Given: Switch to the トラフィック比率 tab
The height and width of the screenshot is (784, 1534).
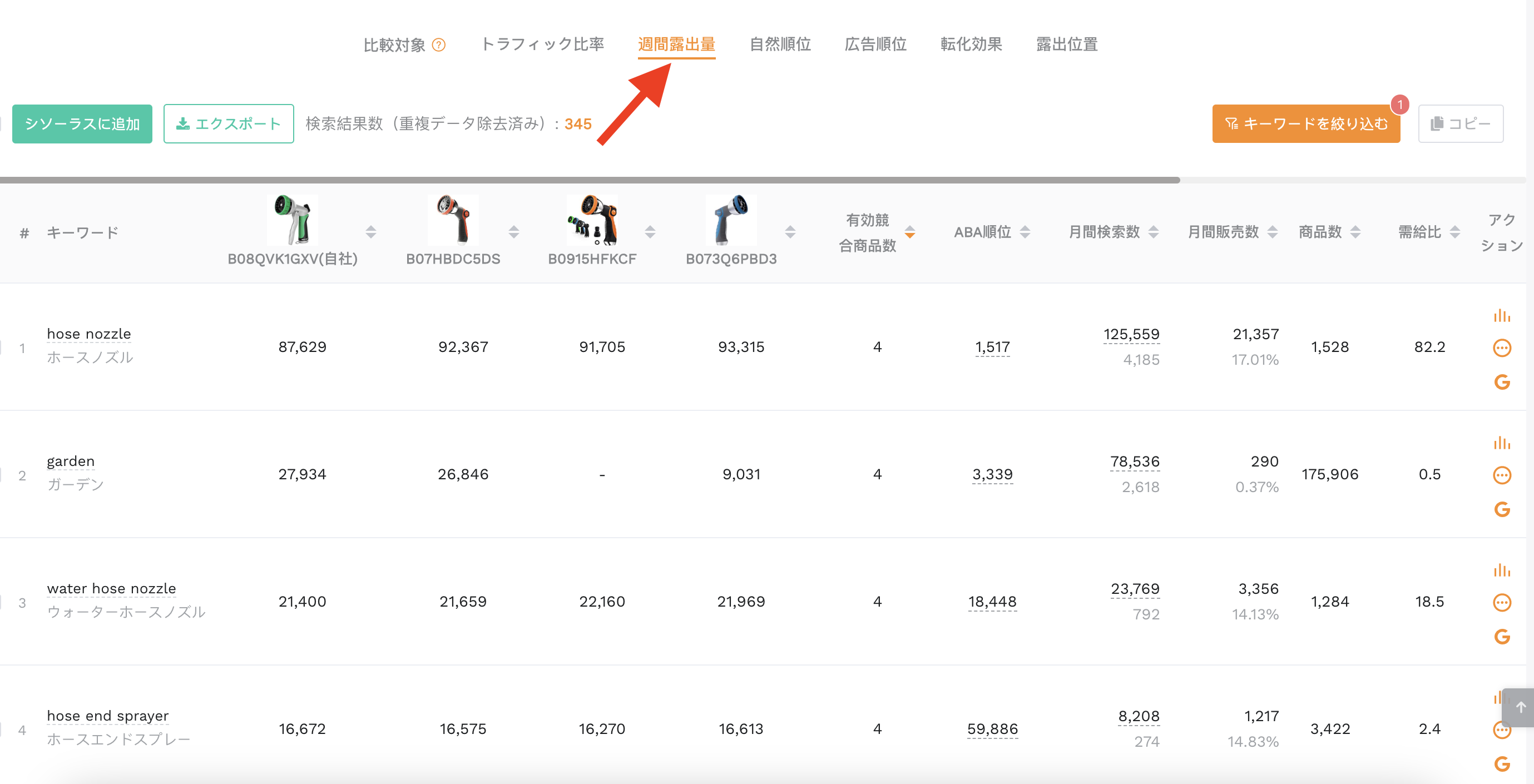Looking at the screenshot, I should point(542,44).
